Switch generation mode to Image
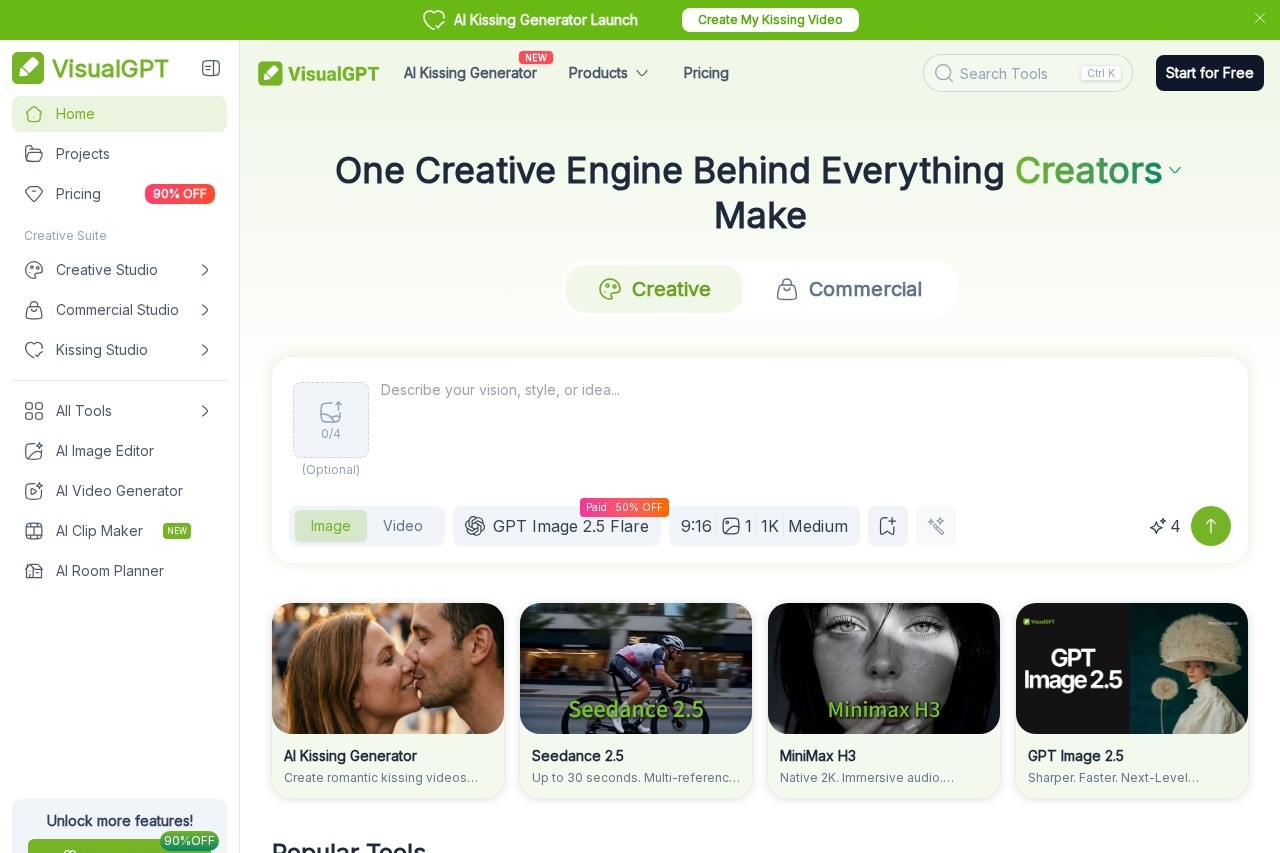This screenshot has height=853, width=1280. click(x=330, y=526)
